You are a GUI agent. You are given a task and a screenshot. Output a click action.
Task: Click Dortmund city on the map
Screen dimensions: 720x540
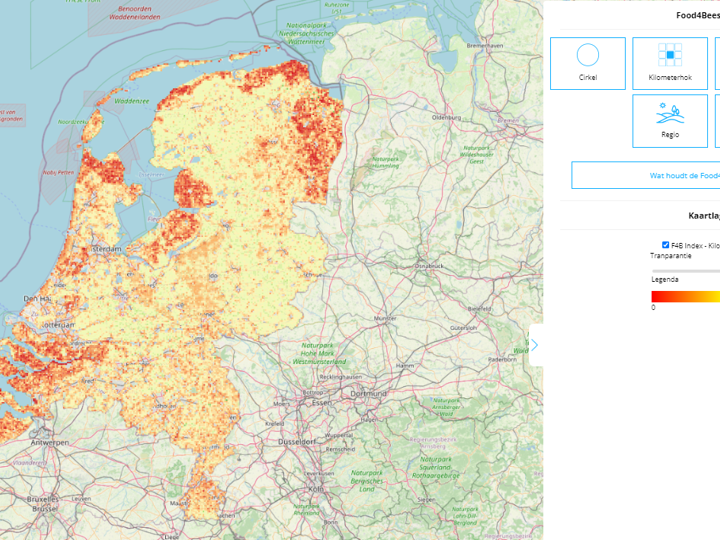click(362, 393)
